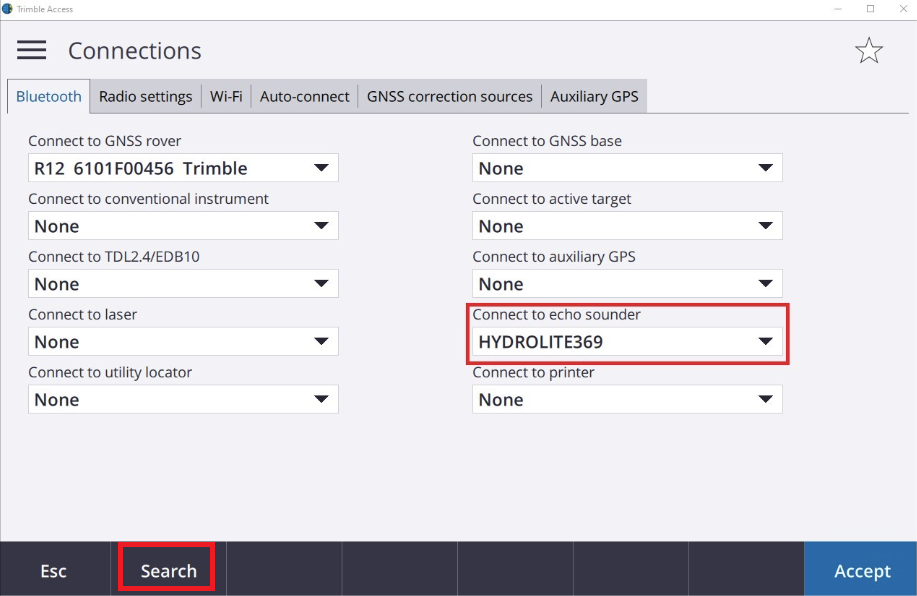Image resolution: width=917 pixels, height=596 pixels.
Task: Open the Auto-connect tab
Action: coord(304,97)
